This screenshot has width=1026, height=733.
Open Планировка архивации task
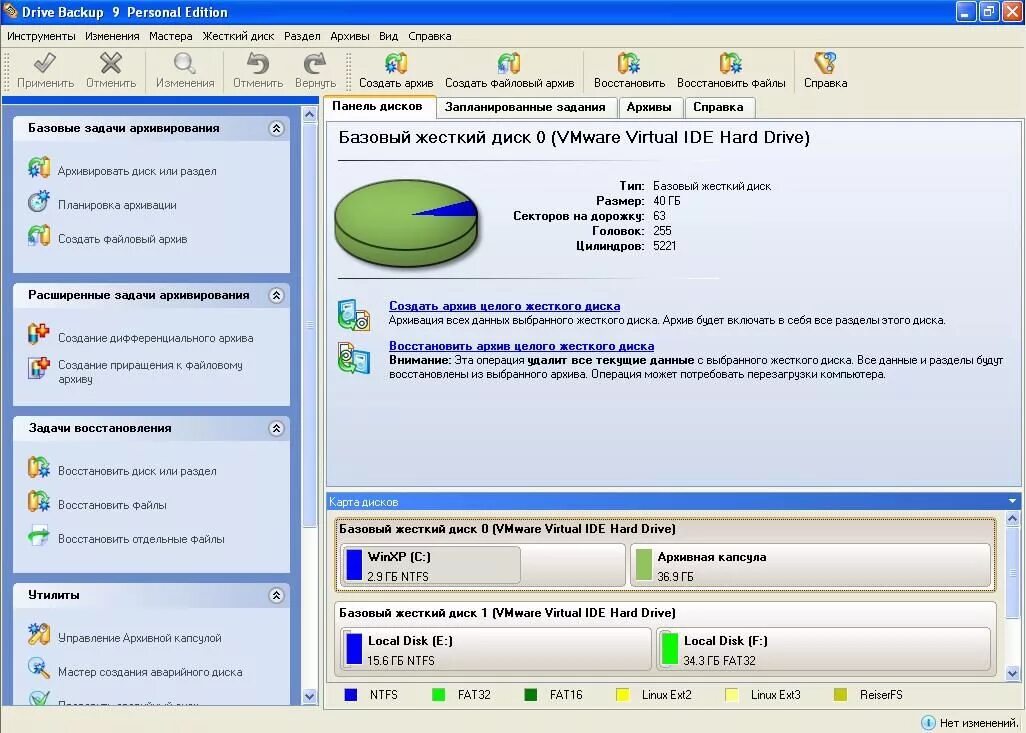click(x=117, y=206)
